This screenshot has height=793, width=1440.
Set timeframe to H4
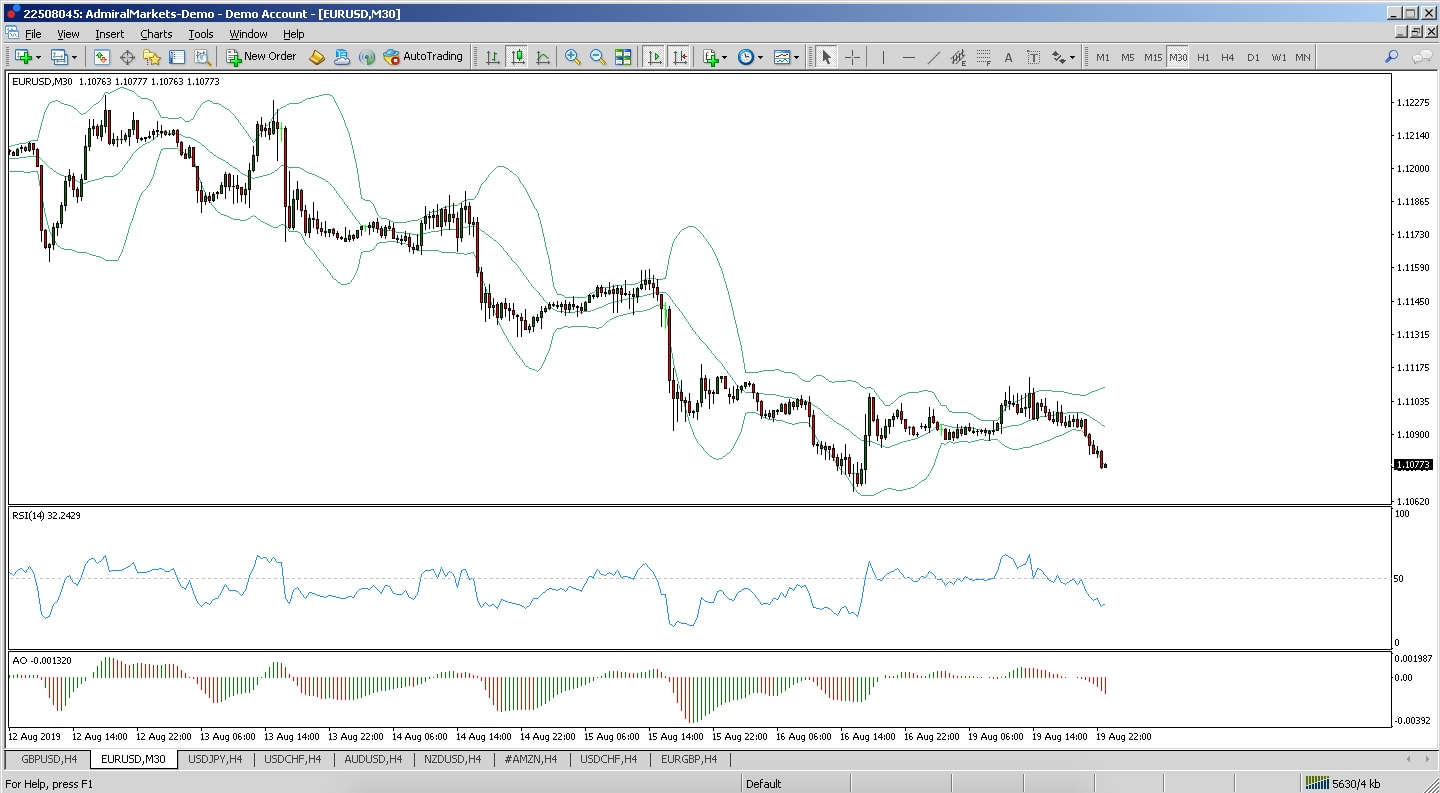coord(1228,57)
